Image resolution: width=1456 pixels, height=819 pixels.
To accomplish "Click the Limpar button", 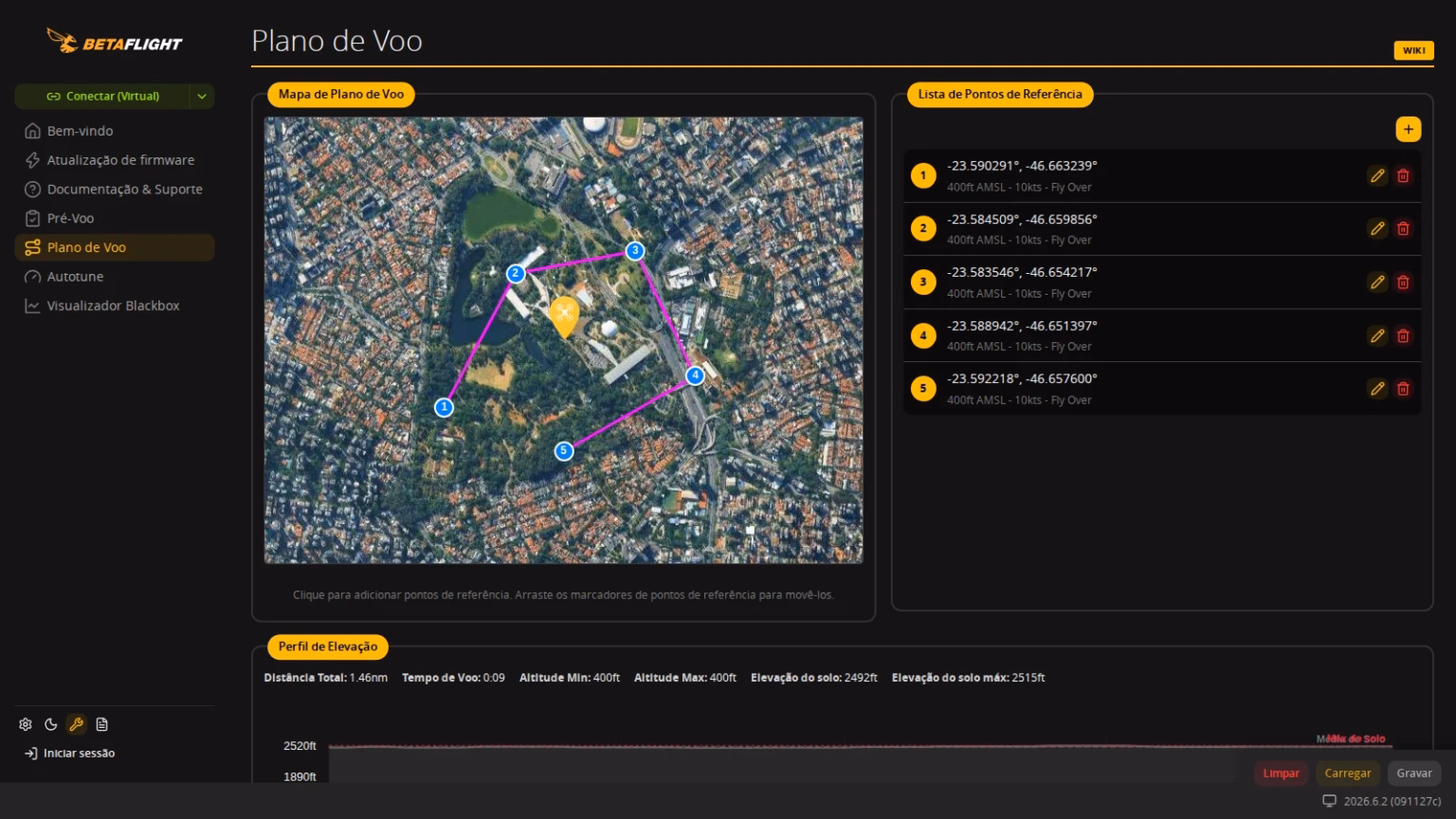I will tap(1281, 773).
